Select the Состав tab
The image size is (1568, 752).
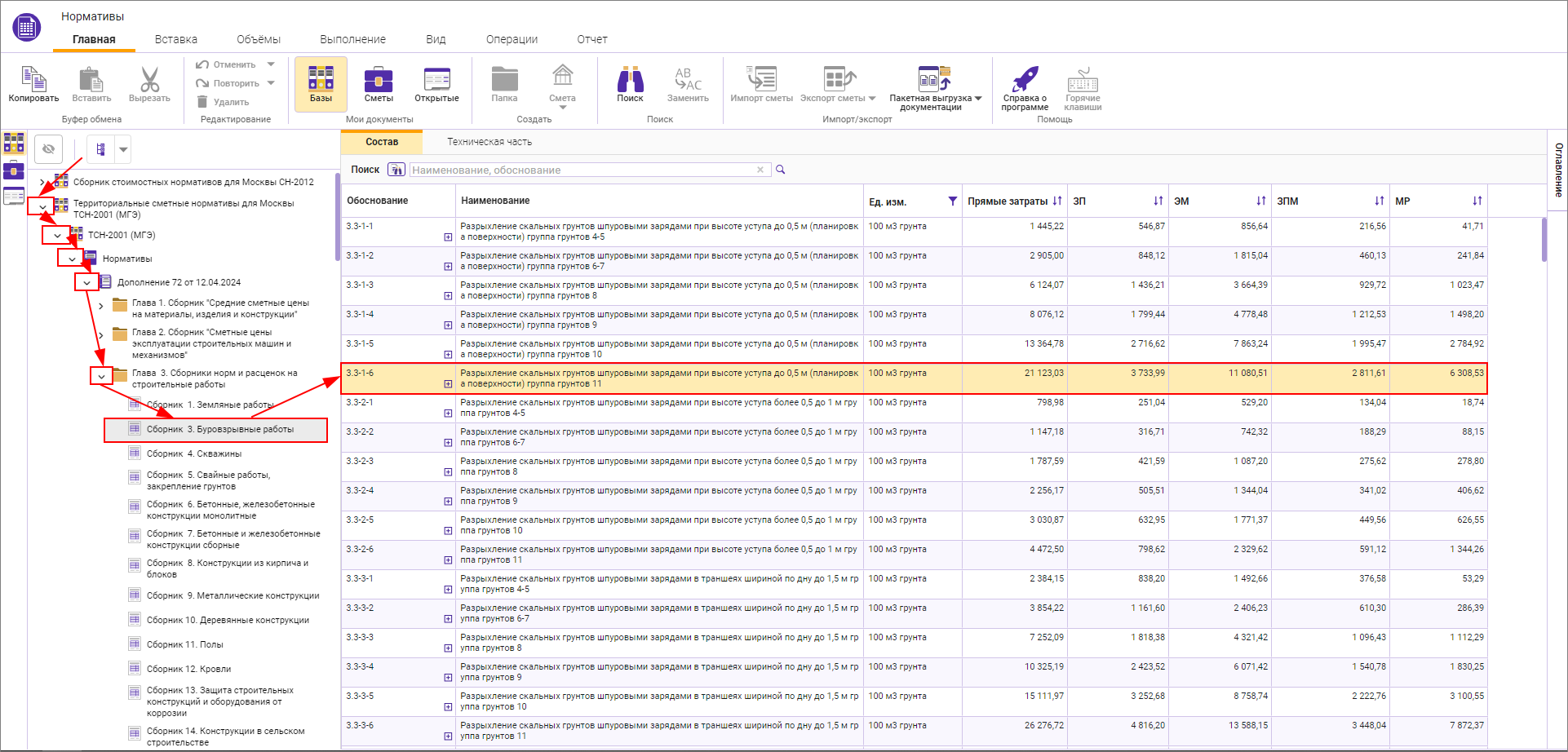[382, 142]
